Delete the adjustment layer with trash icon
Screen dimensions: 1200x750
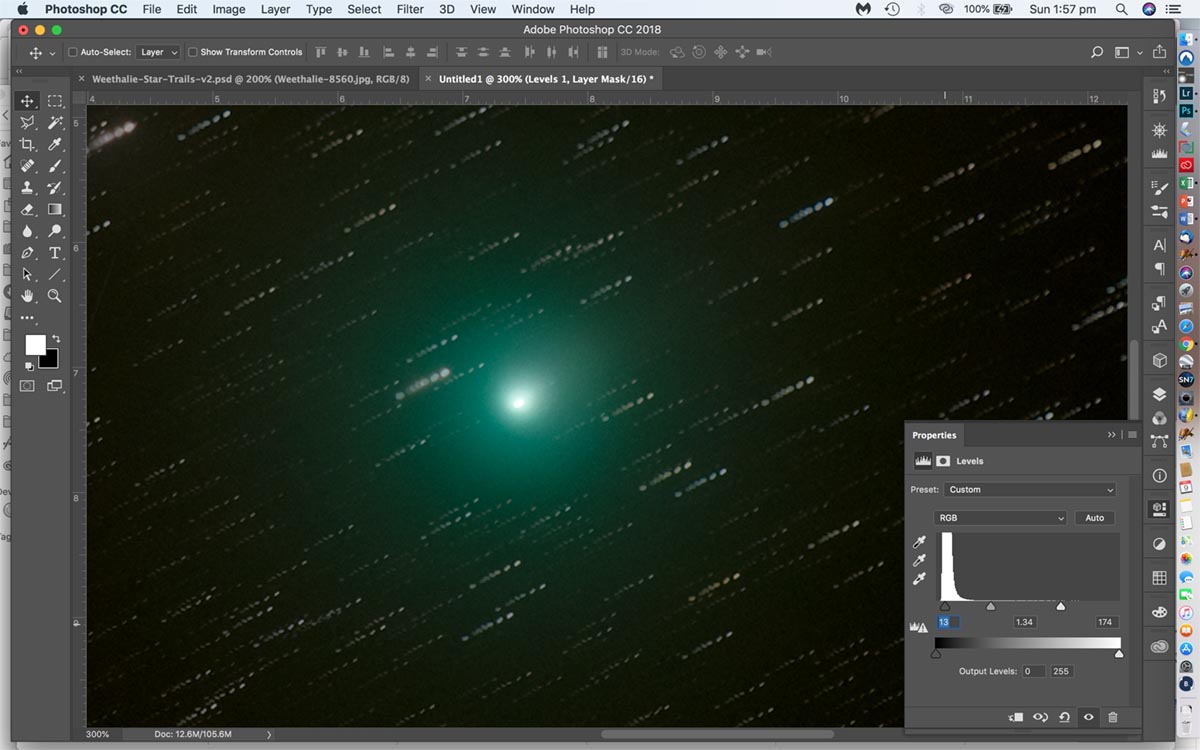[1113, 717]
